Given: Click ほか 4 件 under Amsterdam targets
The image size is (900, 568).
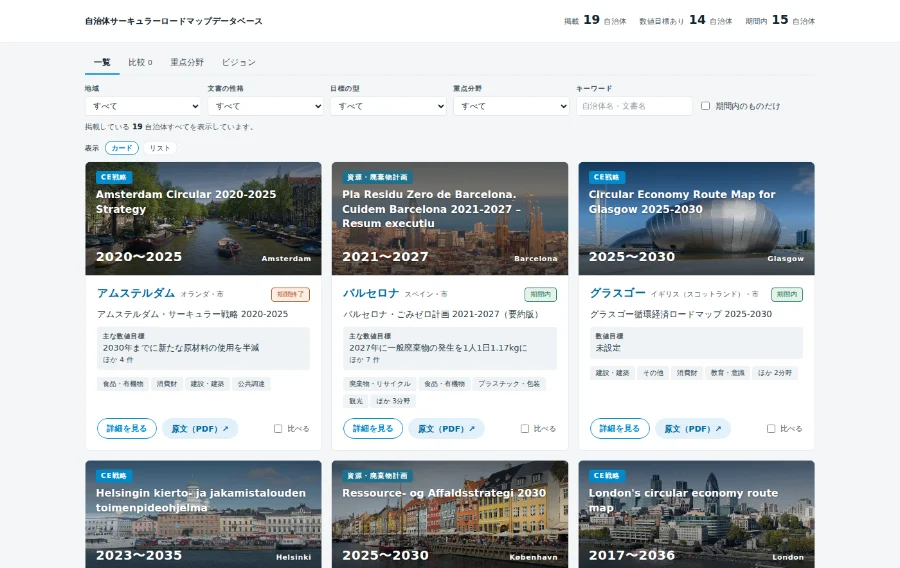Looking at the screenshot, I should [118, 360].
